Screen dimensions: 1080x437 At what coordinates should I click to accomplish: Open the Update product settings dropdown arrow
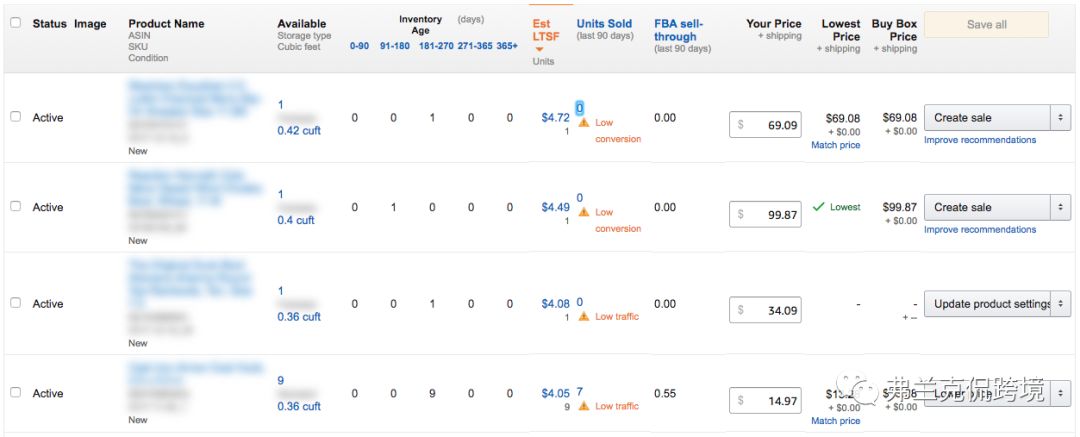coord(1061,304)
